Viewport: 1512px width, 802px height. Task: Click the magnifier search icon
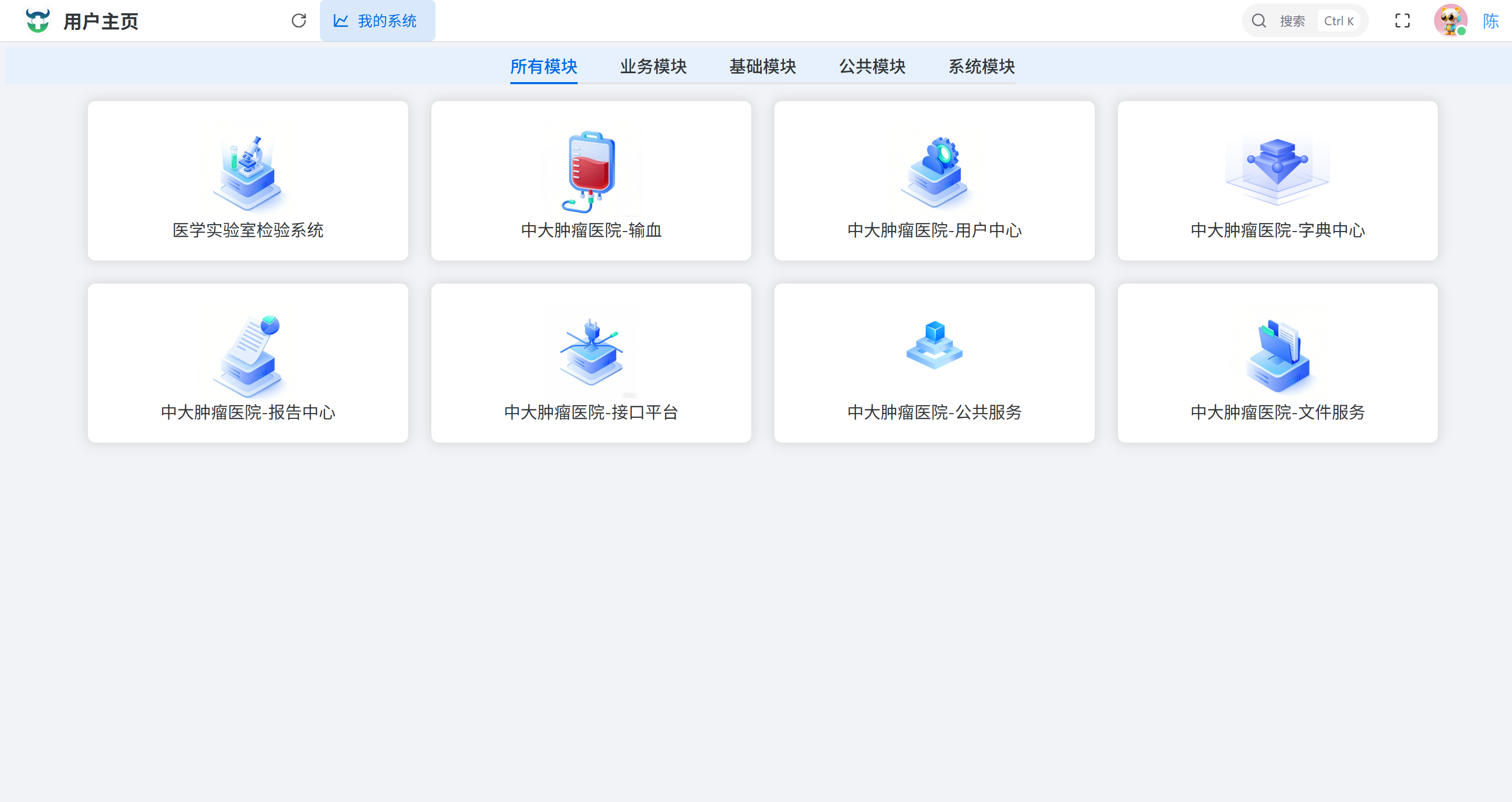(1258, 21)
